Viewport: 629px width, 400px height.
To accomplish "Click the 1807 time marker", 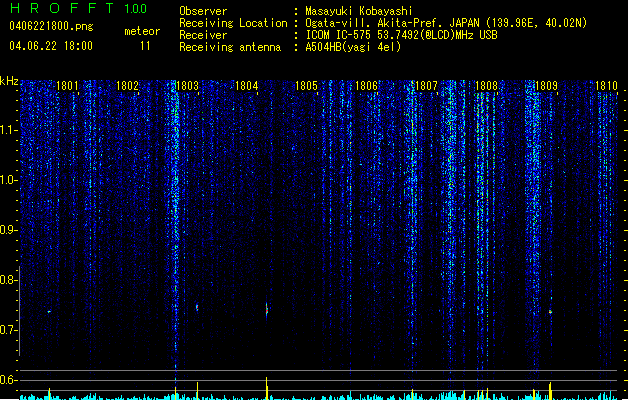I will point(426,86).
